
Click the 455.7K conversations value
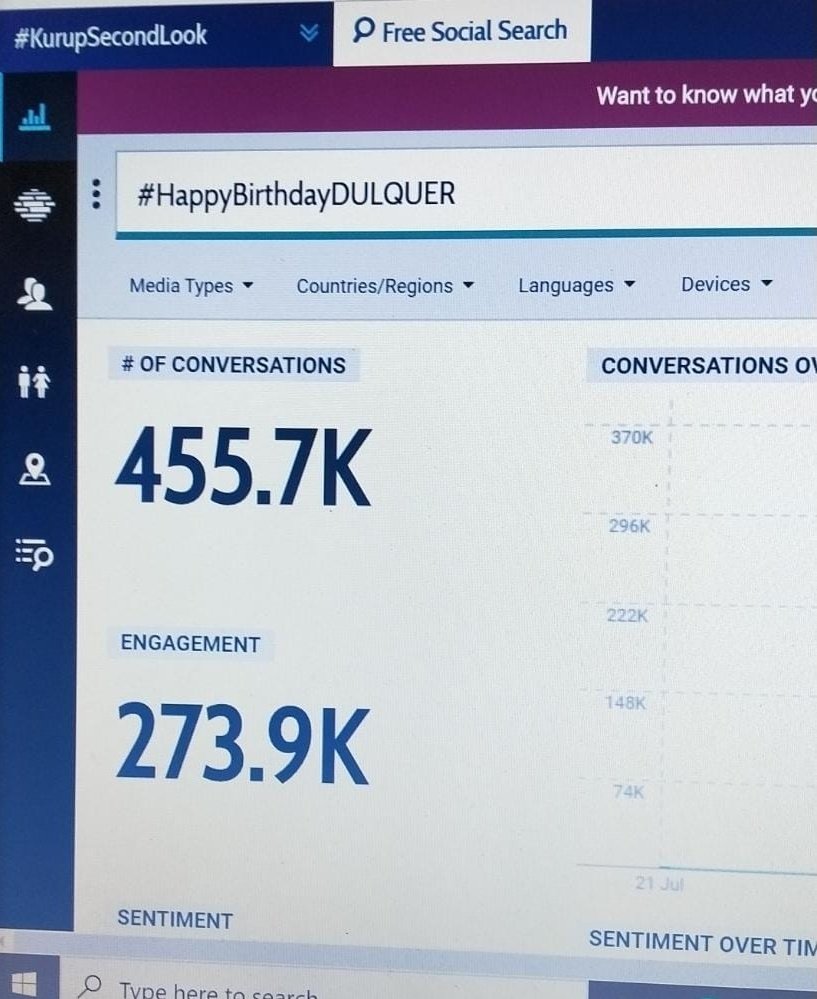click(x=243, y=467)
